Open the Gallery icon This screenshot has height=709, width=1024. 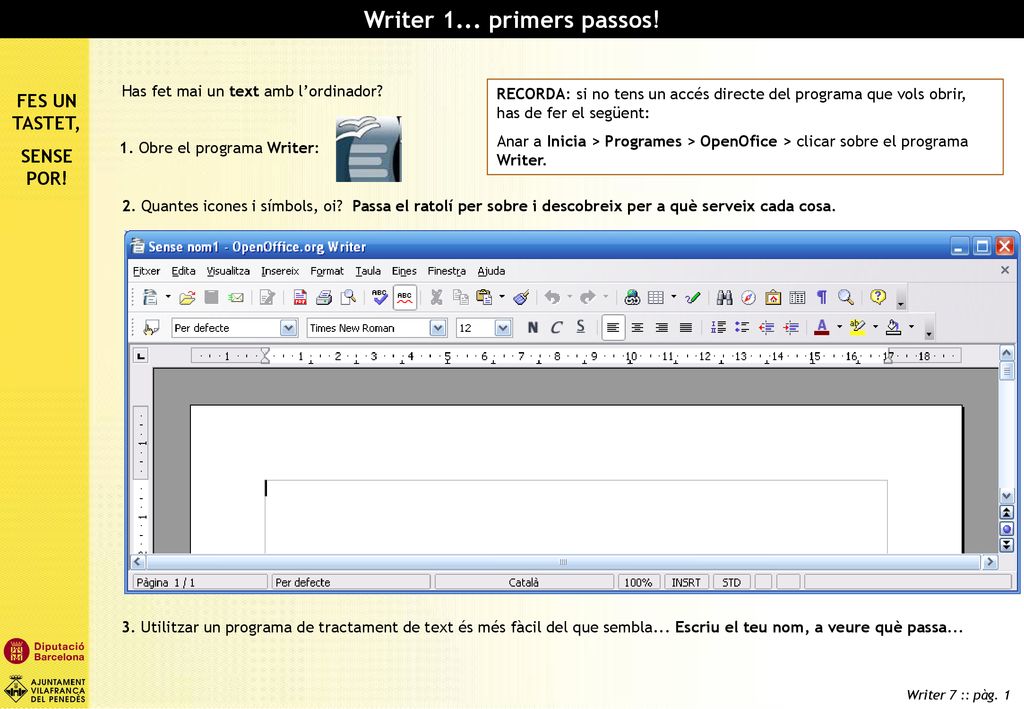coord(773,298)
